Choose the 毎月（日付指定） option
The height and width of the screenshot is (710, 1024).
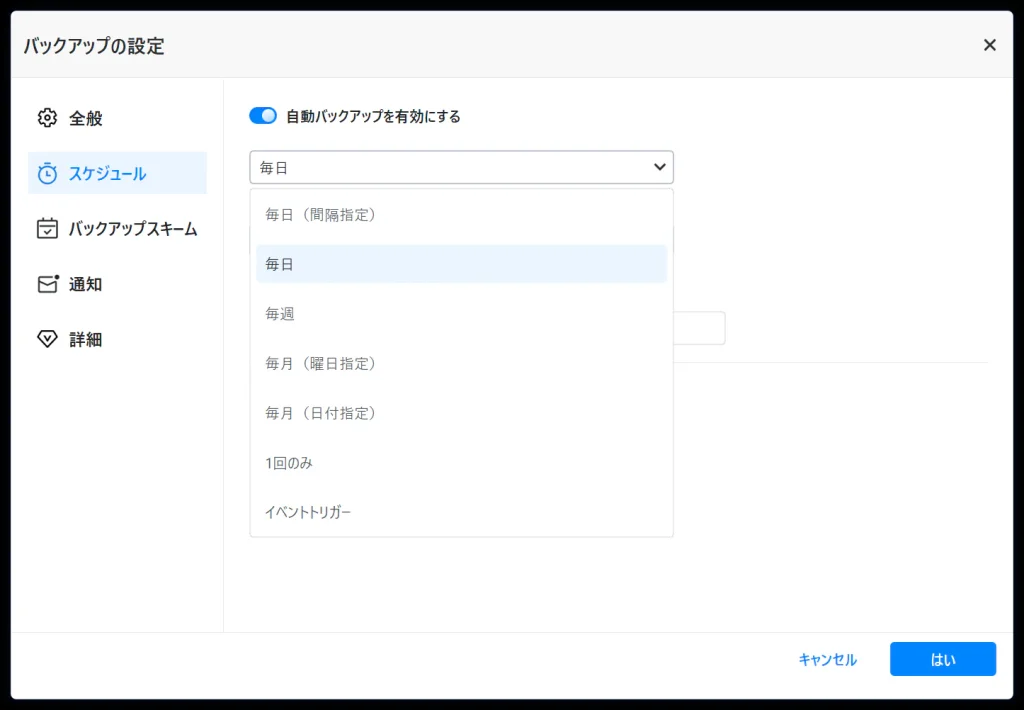(322, 412)
